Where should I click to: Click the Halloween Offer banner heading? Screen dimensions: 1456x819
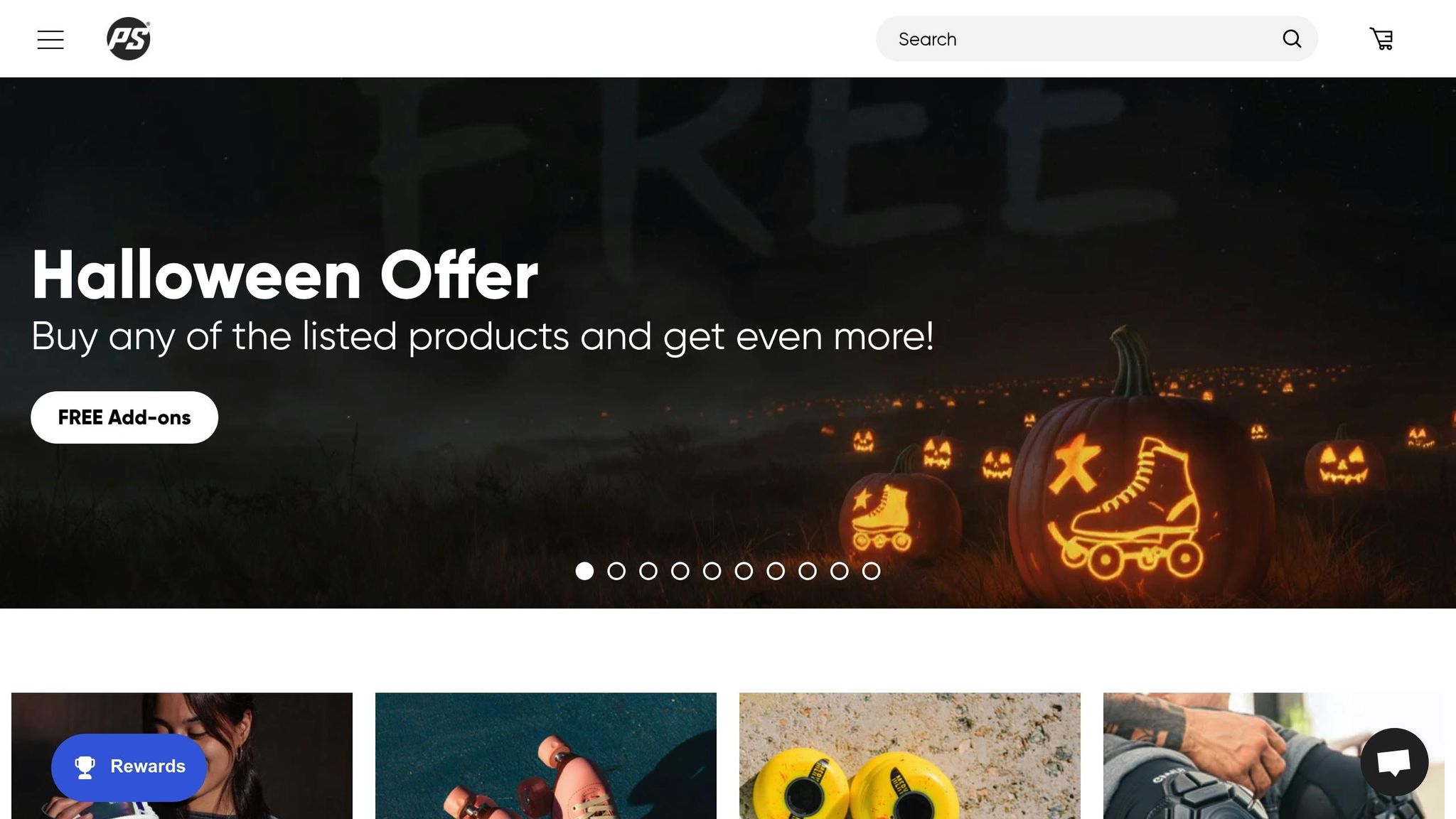(x=284, y=275)
